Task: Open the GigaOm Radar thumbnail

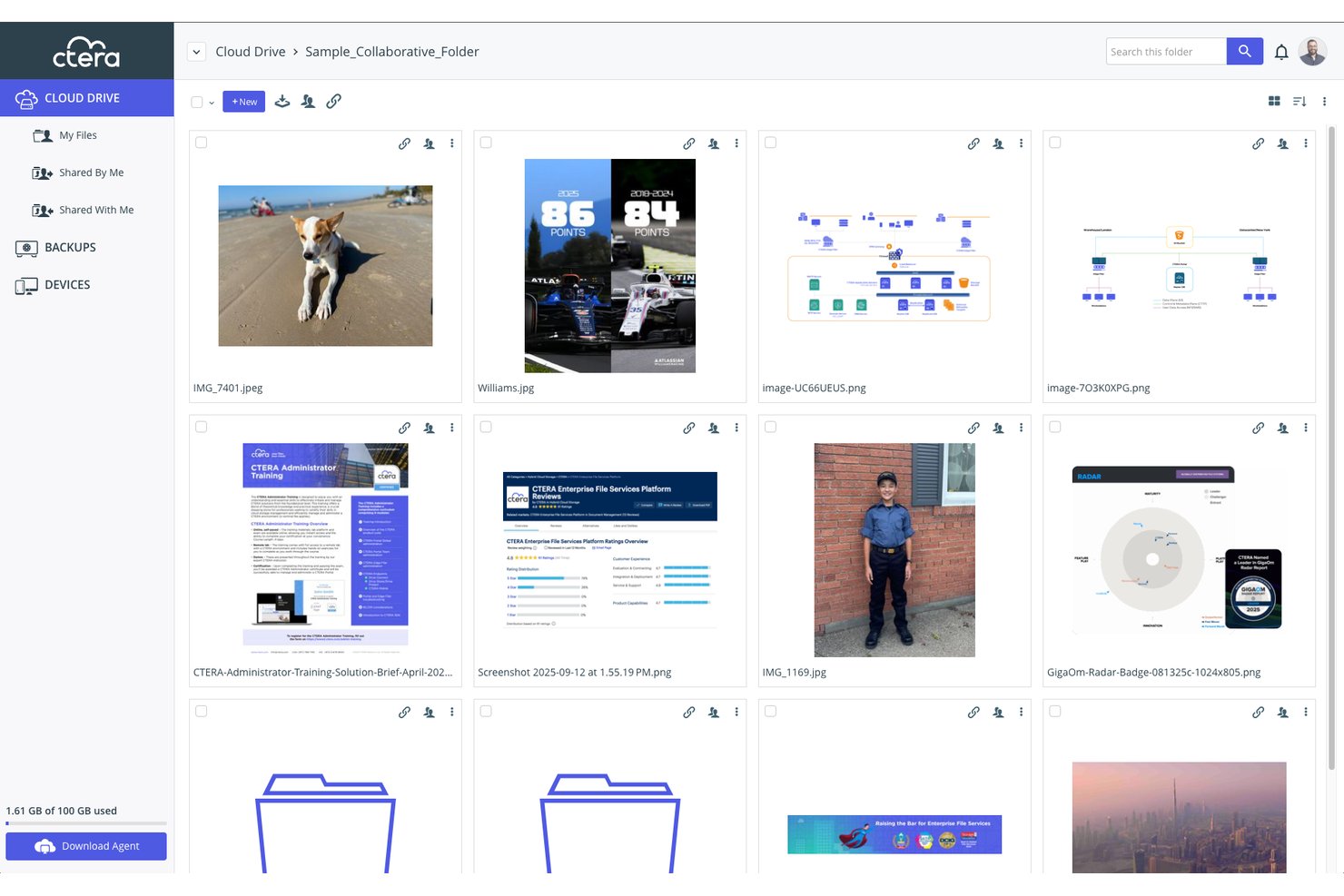Action: pos(1179,550)
